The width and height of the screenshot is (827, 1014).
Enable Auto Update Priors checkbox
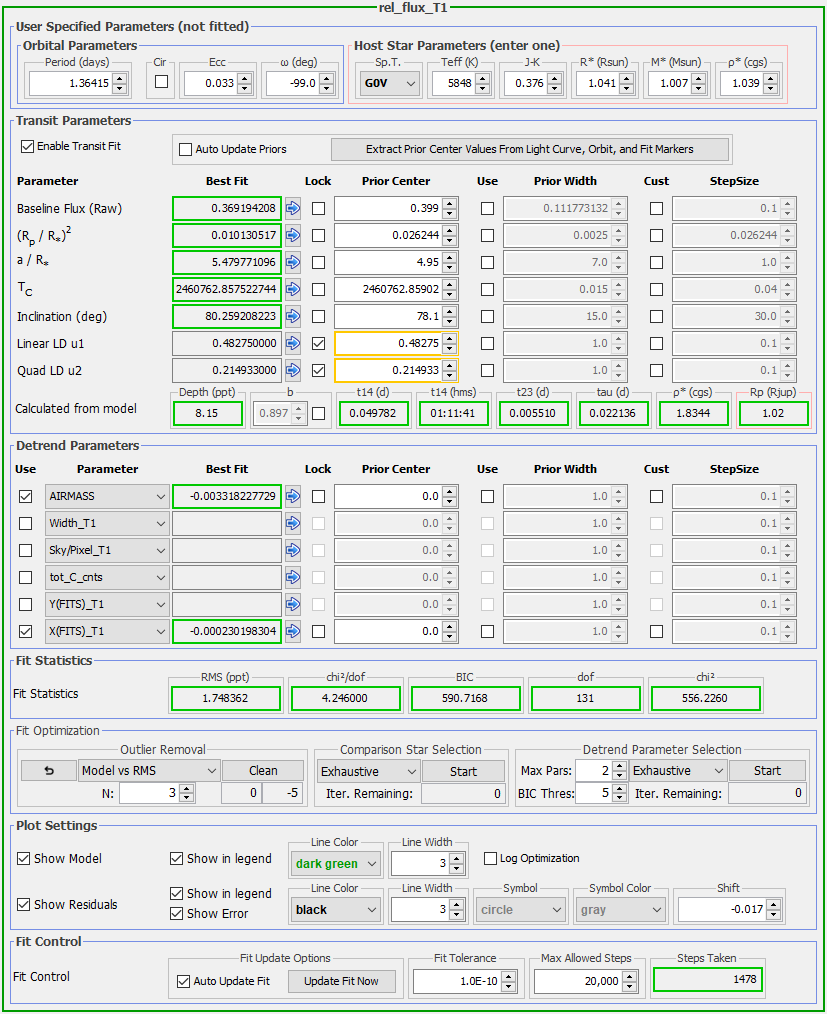pyautogui.click(x=186, y=149)
